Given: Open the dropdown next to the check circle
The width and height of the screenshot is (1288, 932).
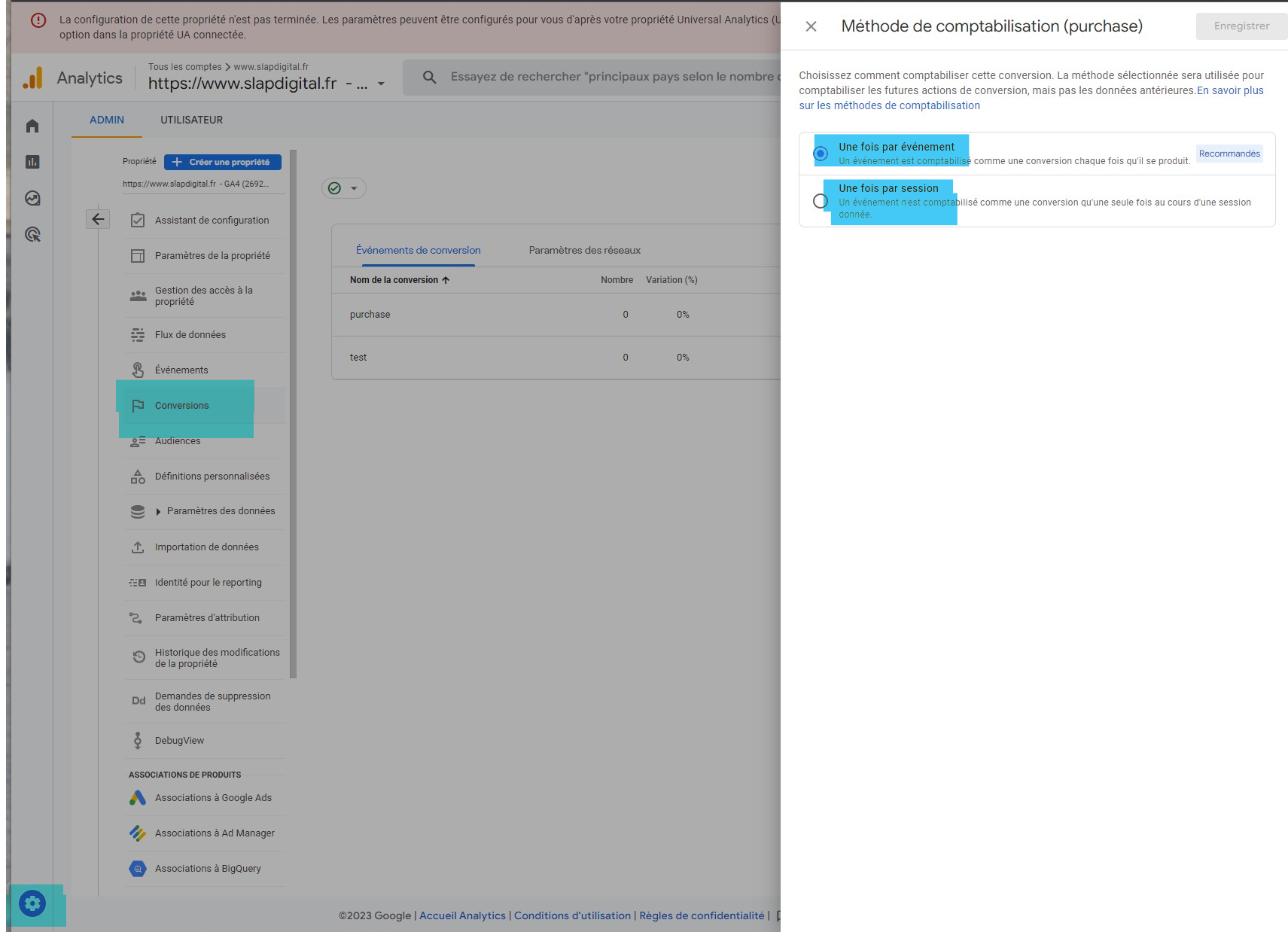Looking at the screenshot, I should pyautogui.click(x=352, y=188).
